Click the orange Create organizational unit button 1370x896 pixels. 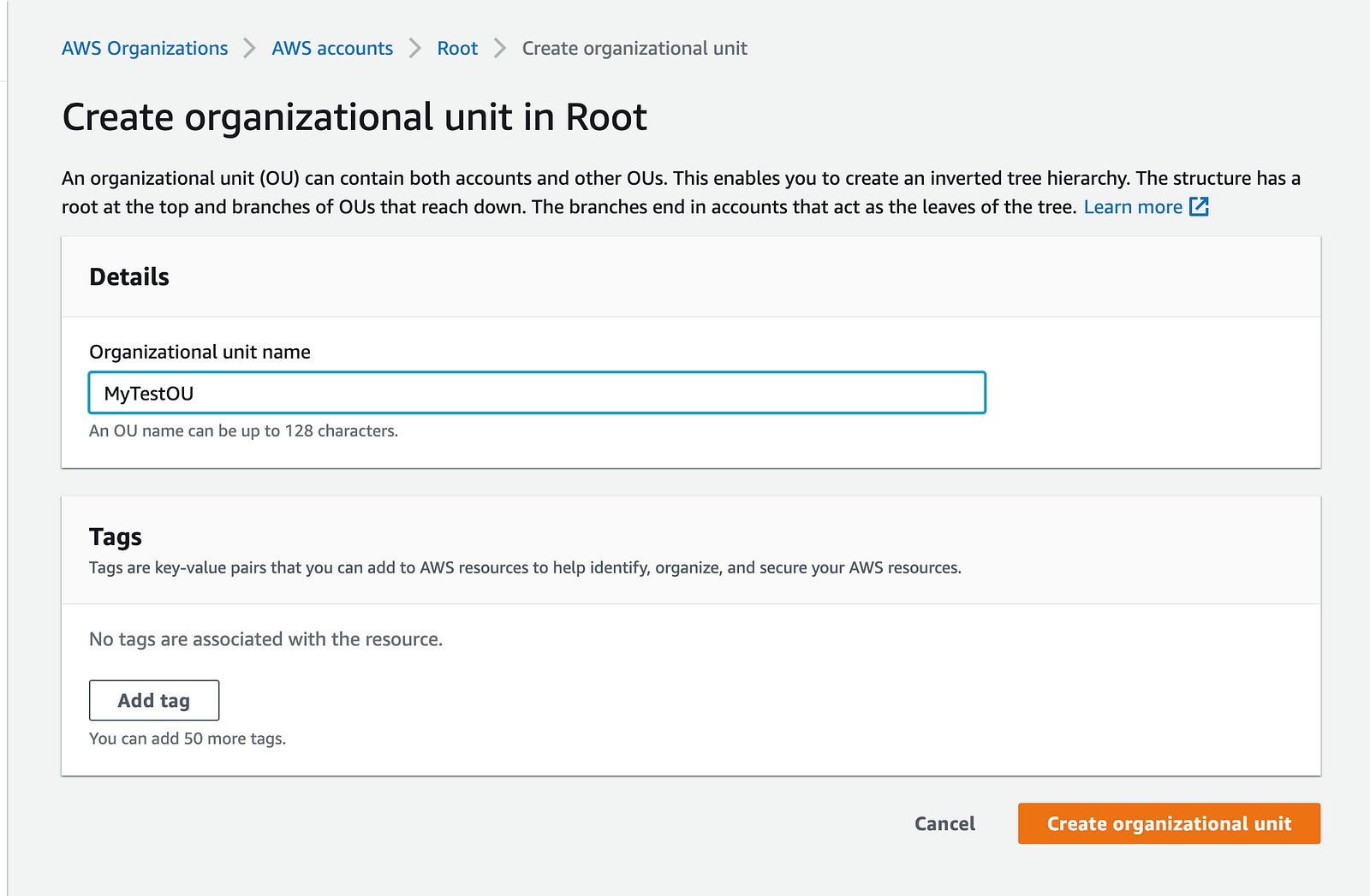pyautogui.click(x=1169, y=823)
